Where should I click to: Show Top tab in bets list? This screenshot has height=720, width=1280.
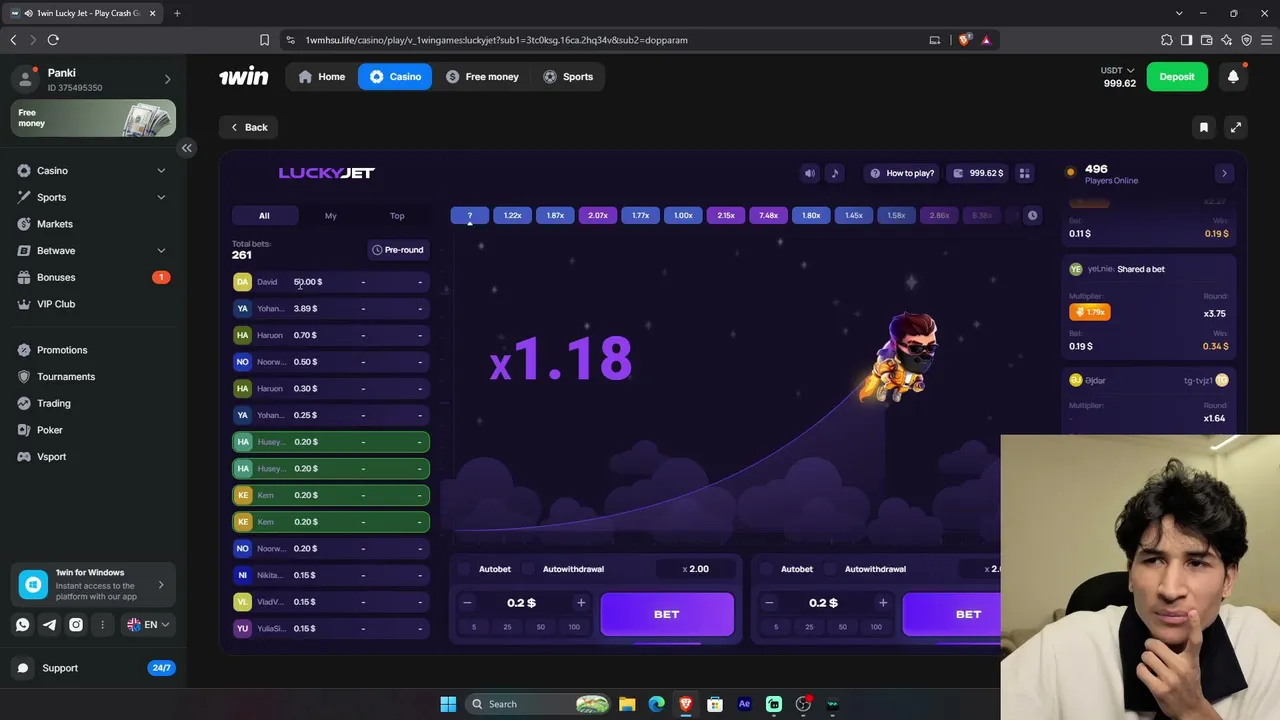(x=397, y=216)
